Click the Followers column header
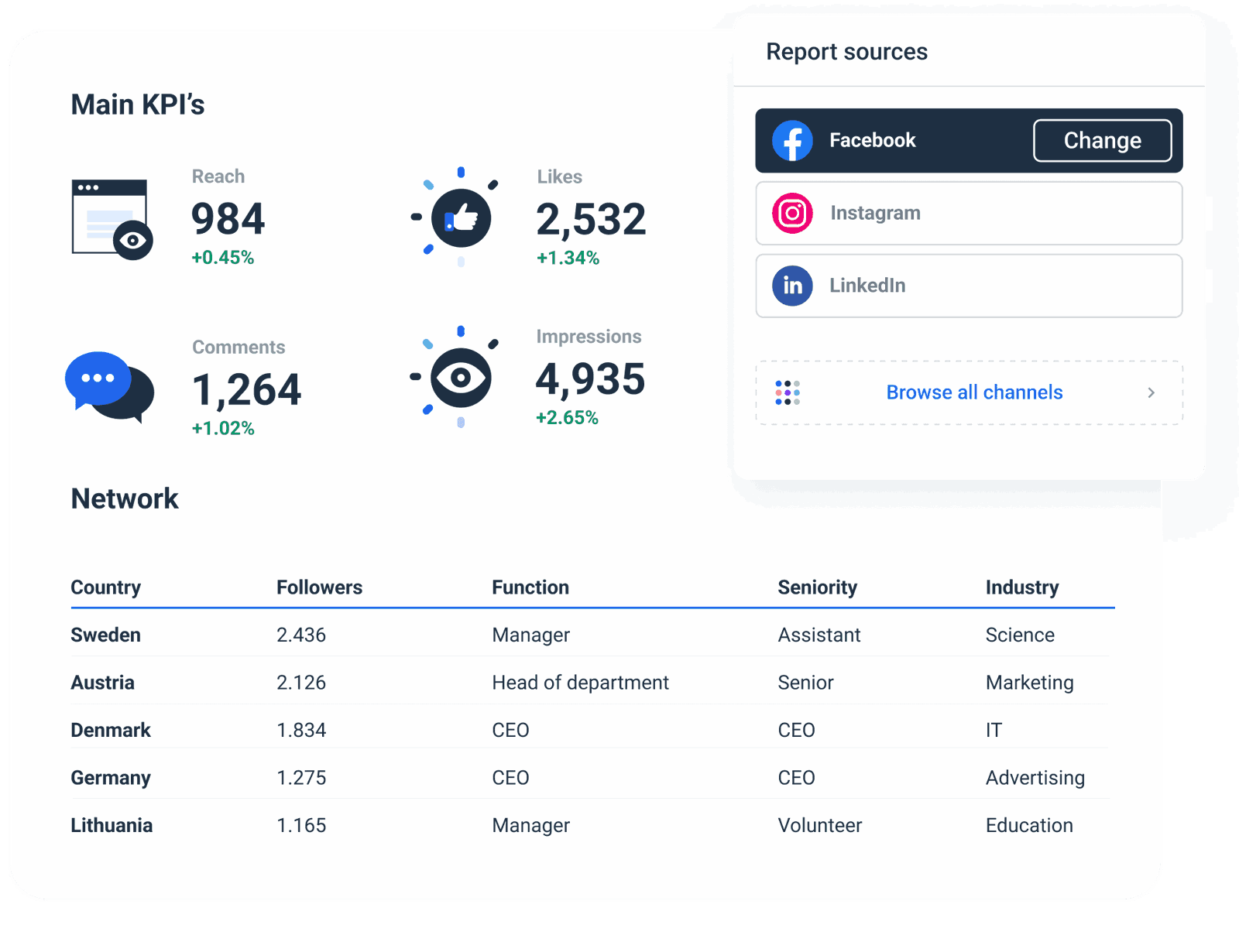Viewport: 1239px width, 952px height. click(x=318, y=587)
